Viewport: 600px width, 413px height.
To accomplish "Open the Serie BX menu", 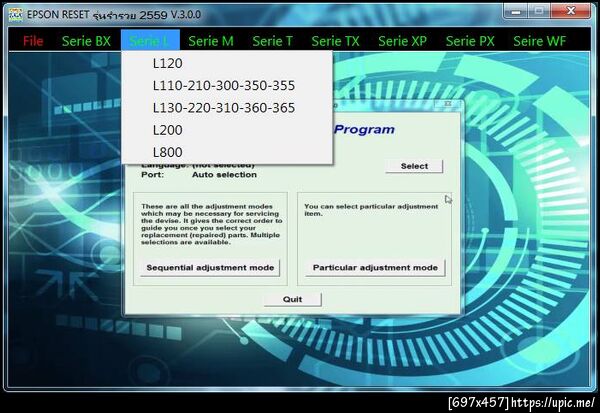I will [86, 41].
